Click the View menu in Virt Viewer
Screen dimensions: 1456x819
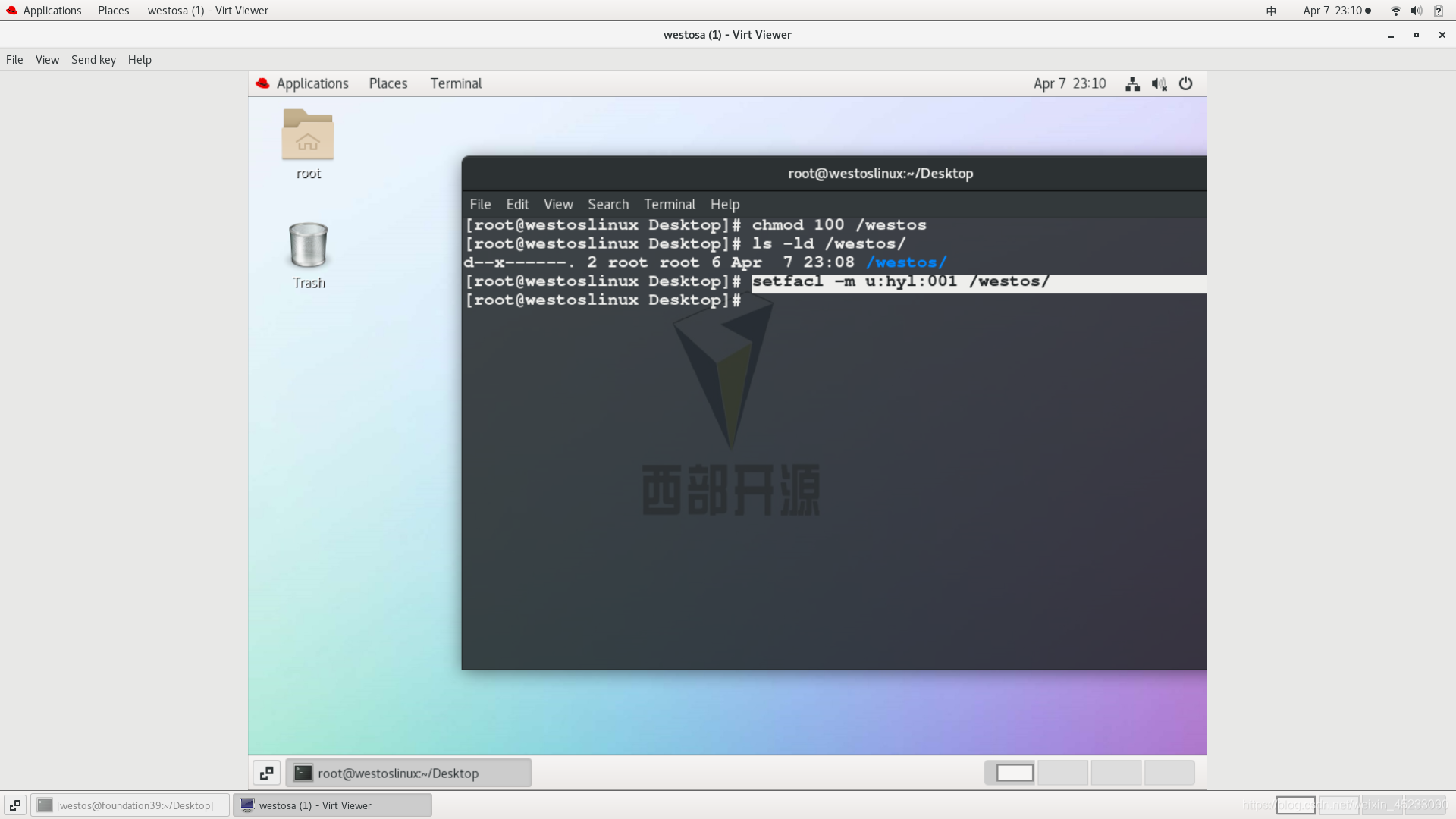click(47, 59)
